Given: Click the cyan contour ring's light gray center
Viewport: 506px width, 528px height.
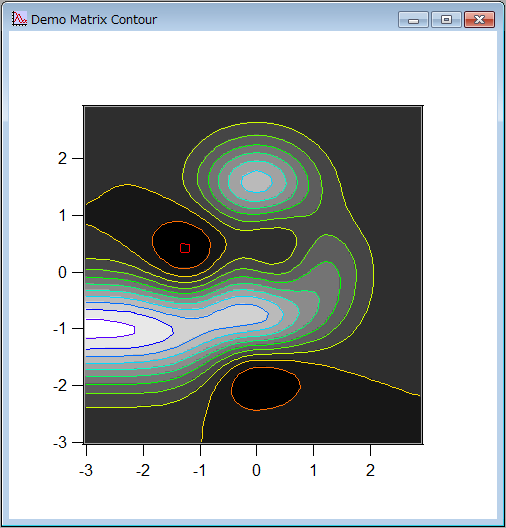Looking at the screenshot, I should (257, 181).
